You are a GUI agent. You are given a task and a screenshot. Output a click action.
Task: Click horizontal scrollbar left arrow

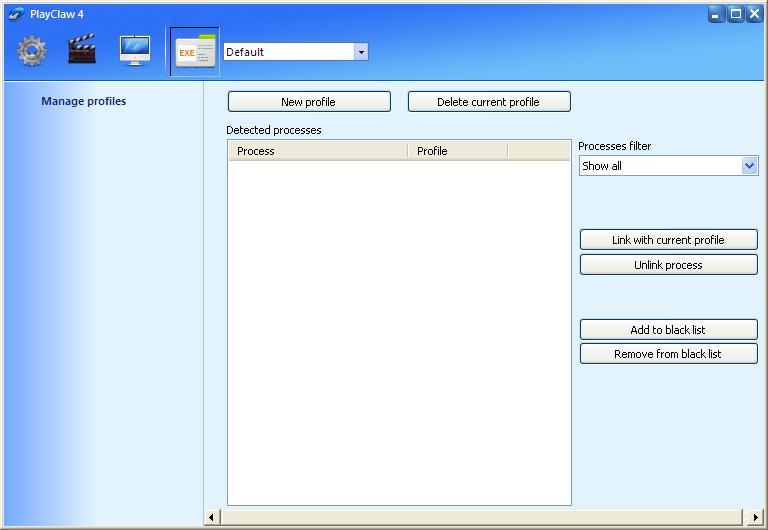(212, 517)
